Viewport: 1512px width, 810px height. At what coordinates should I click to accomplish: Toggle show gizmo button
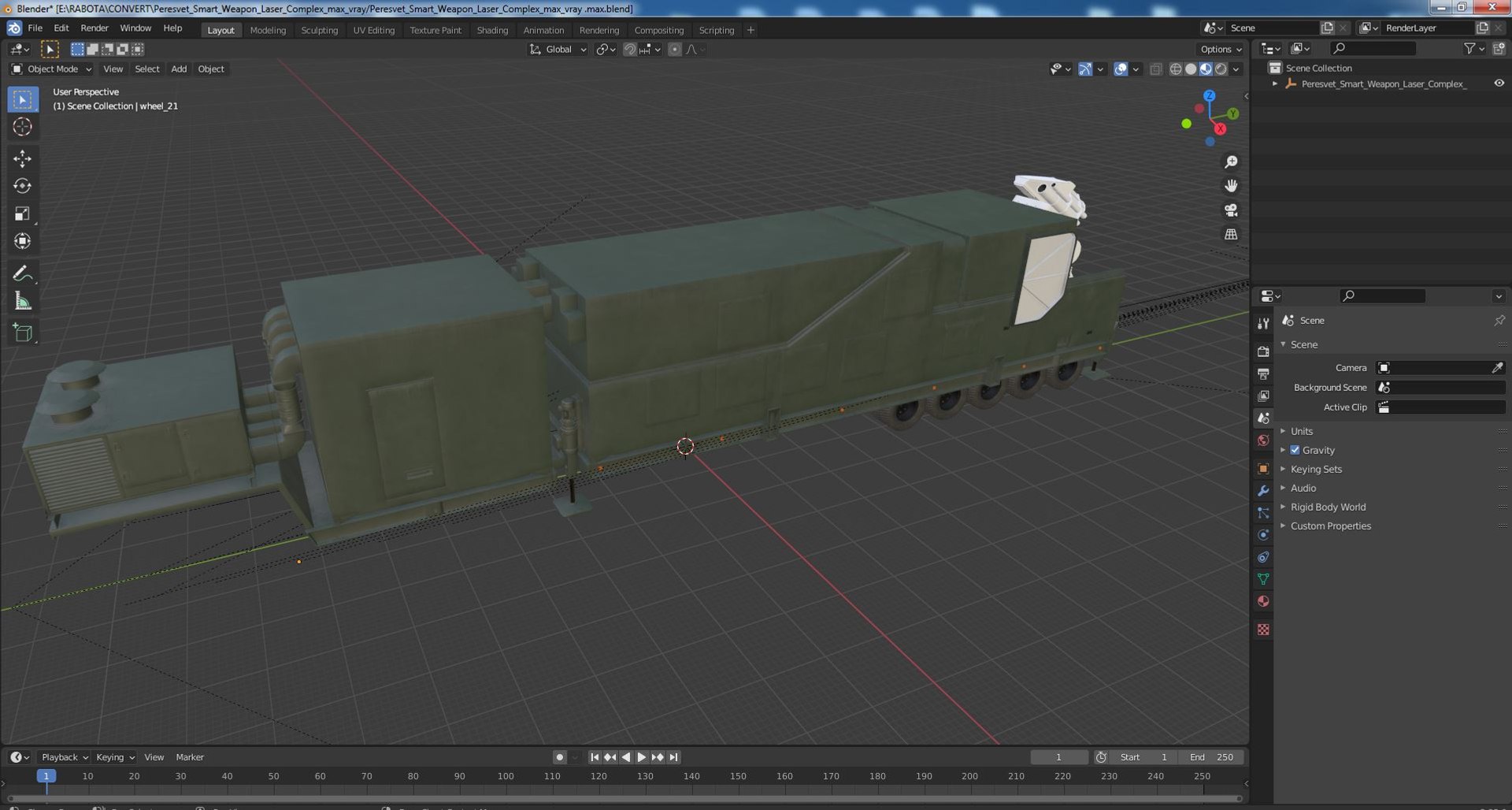(1085, 69)
